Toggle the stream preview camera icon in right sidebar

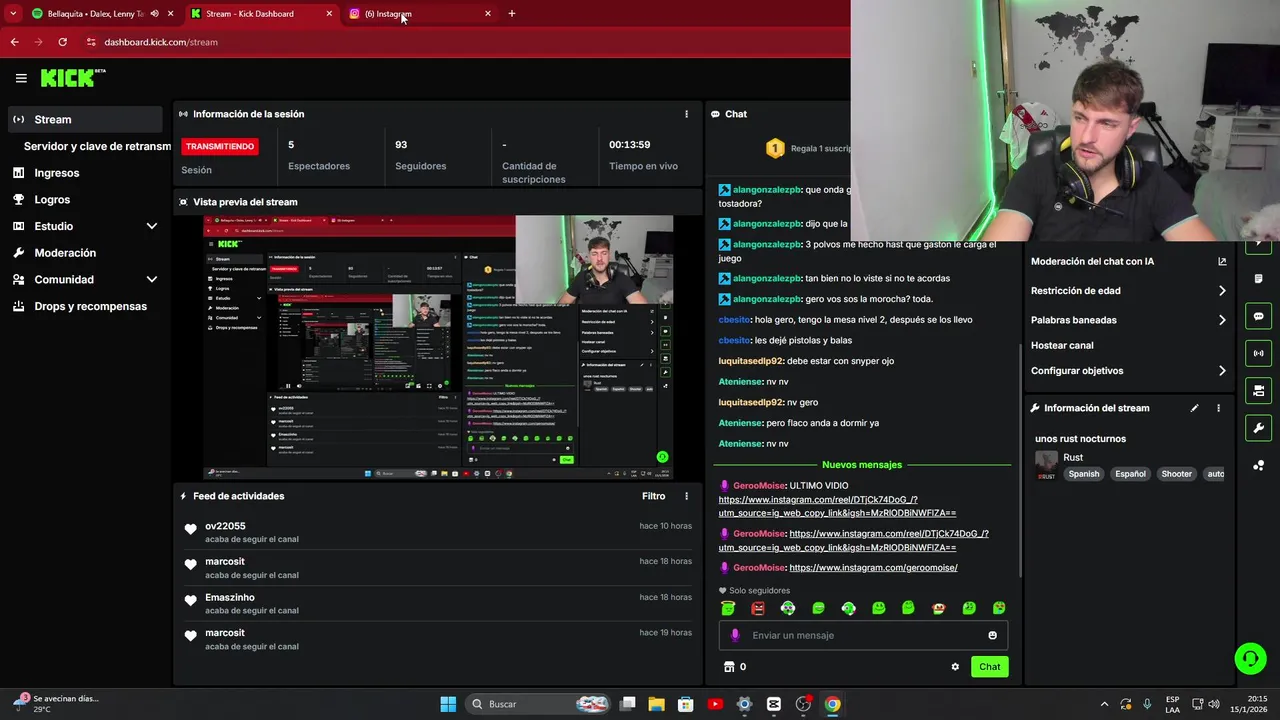pos(1258,390)
